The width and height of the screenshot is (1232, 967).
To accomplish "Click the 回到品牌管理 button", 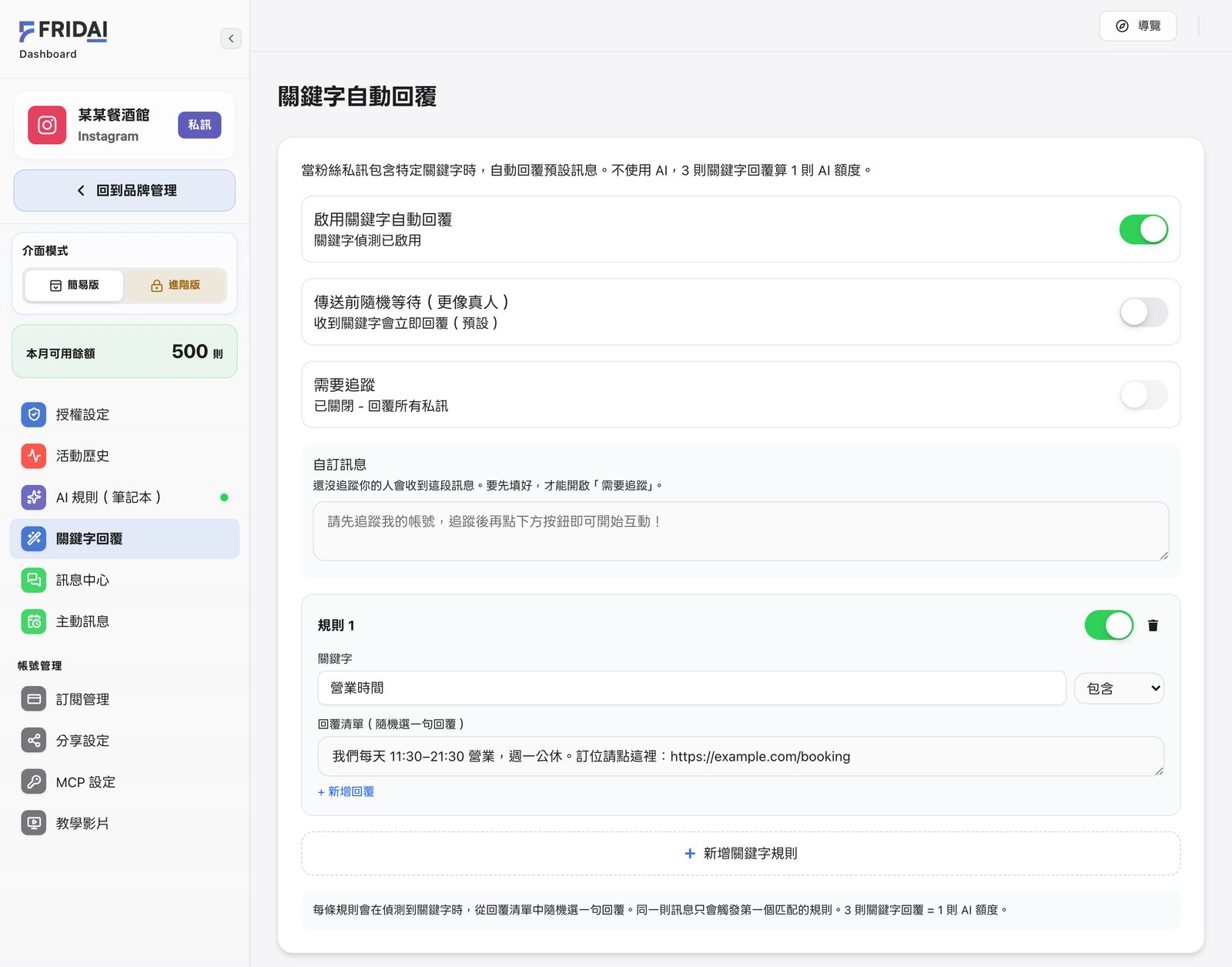I will pos(125,190).
